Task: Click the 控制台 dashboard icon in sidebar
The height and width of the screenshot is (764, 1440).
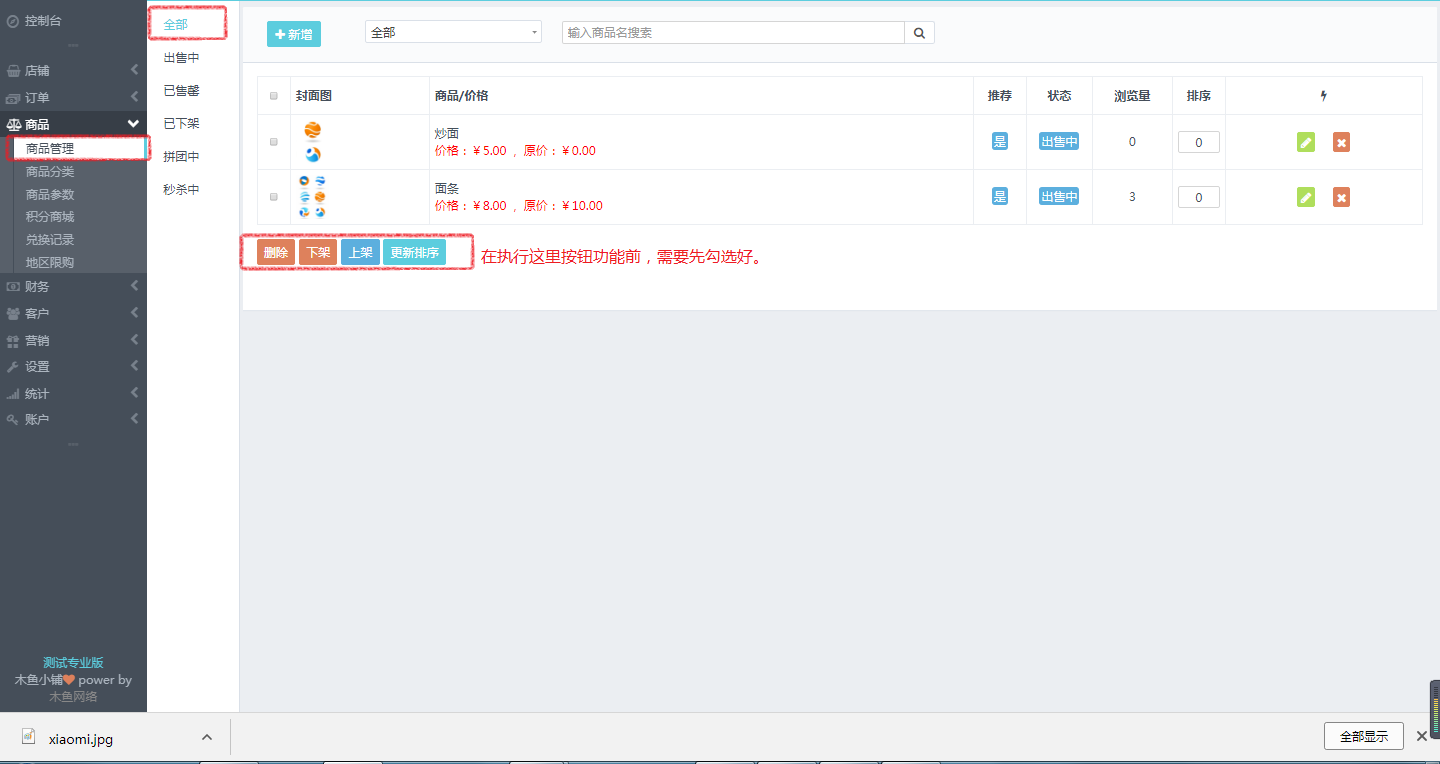Action: pos(13,20)
